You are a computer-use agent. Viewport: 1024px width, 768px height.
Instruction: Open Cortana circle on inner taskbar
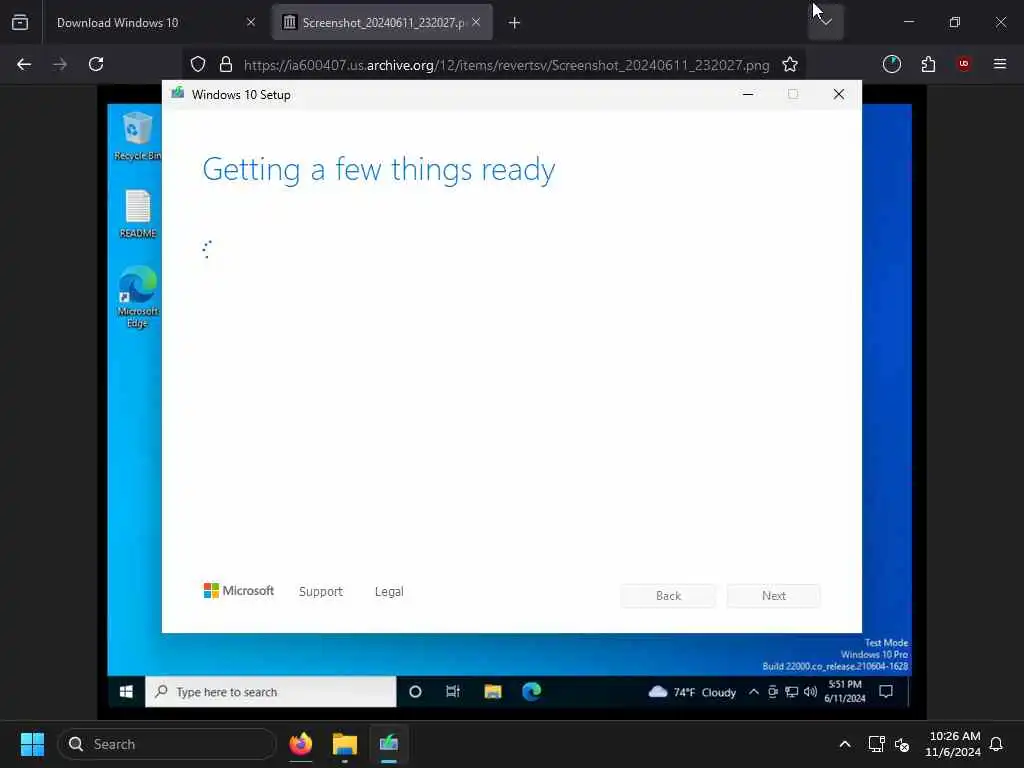[415, 692]
